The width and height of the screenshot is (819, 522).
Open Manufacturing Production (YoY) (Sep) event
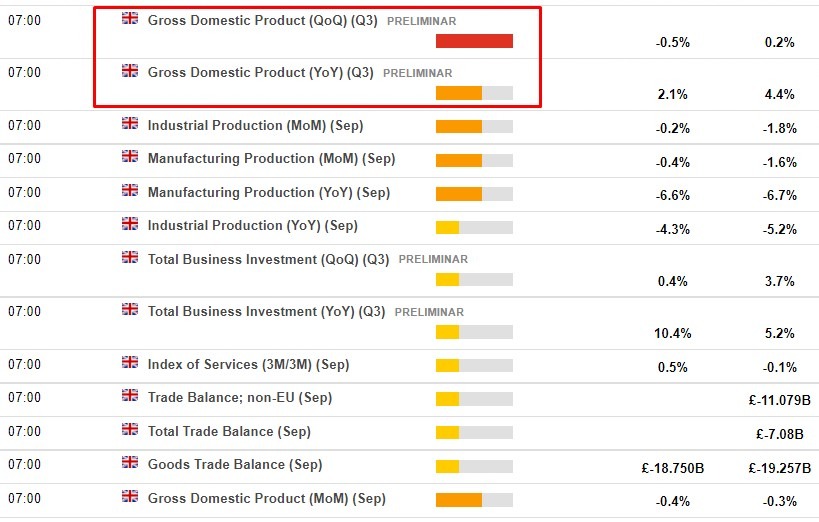[269, 193]
